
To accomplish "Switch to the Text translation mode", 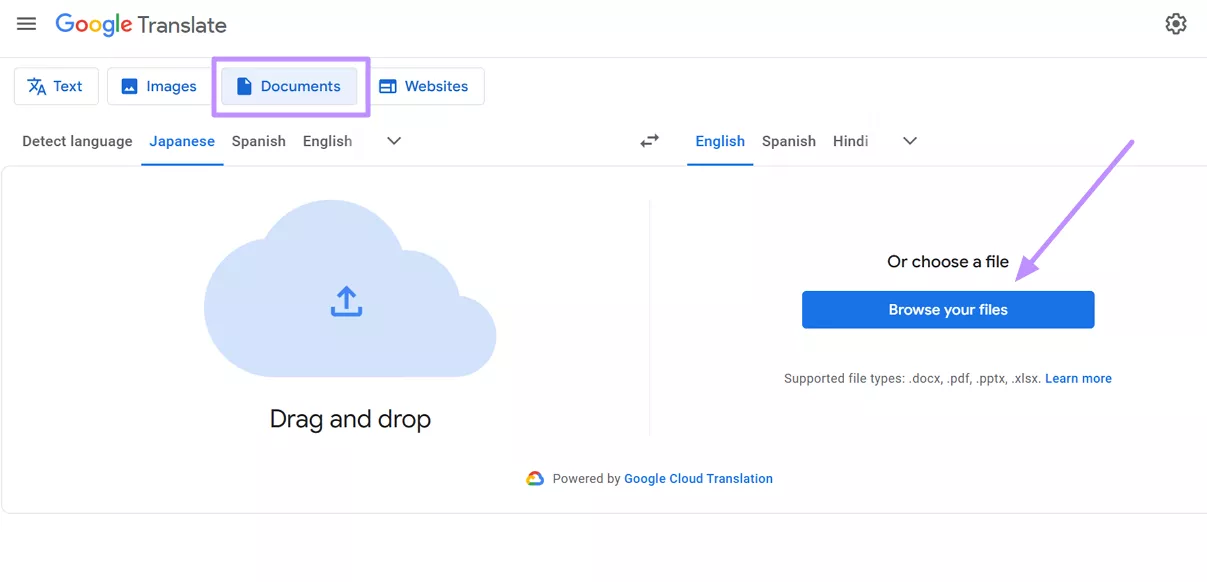I will (56, 86).
